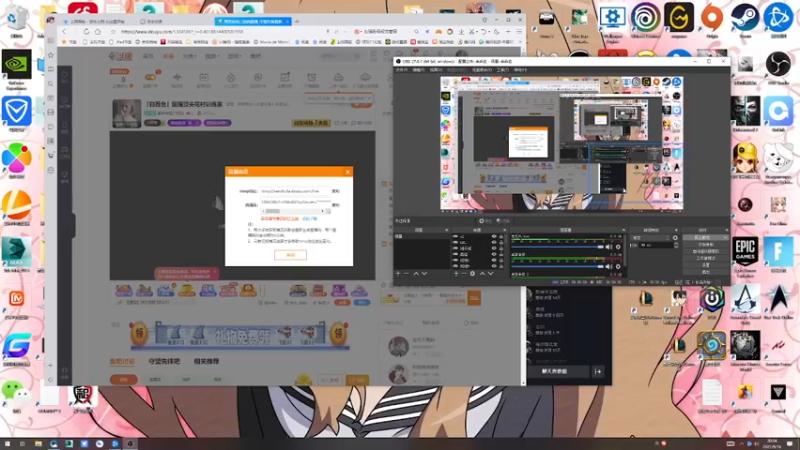Close the orange stream-key dialog
The image size is (800, 450).
tap(347, 172)
